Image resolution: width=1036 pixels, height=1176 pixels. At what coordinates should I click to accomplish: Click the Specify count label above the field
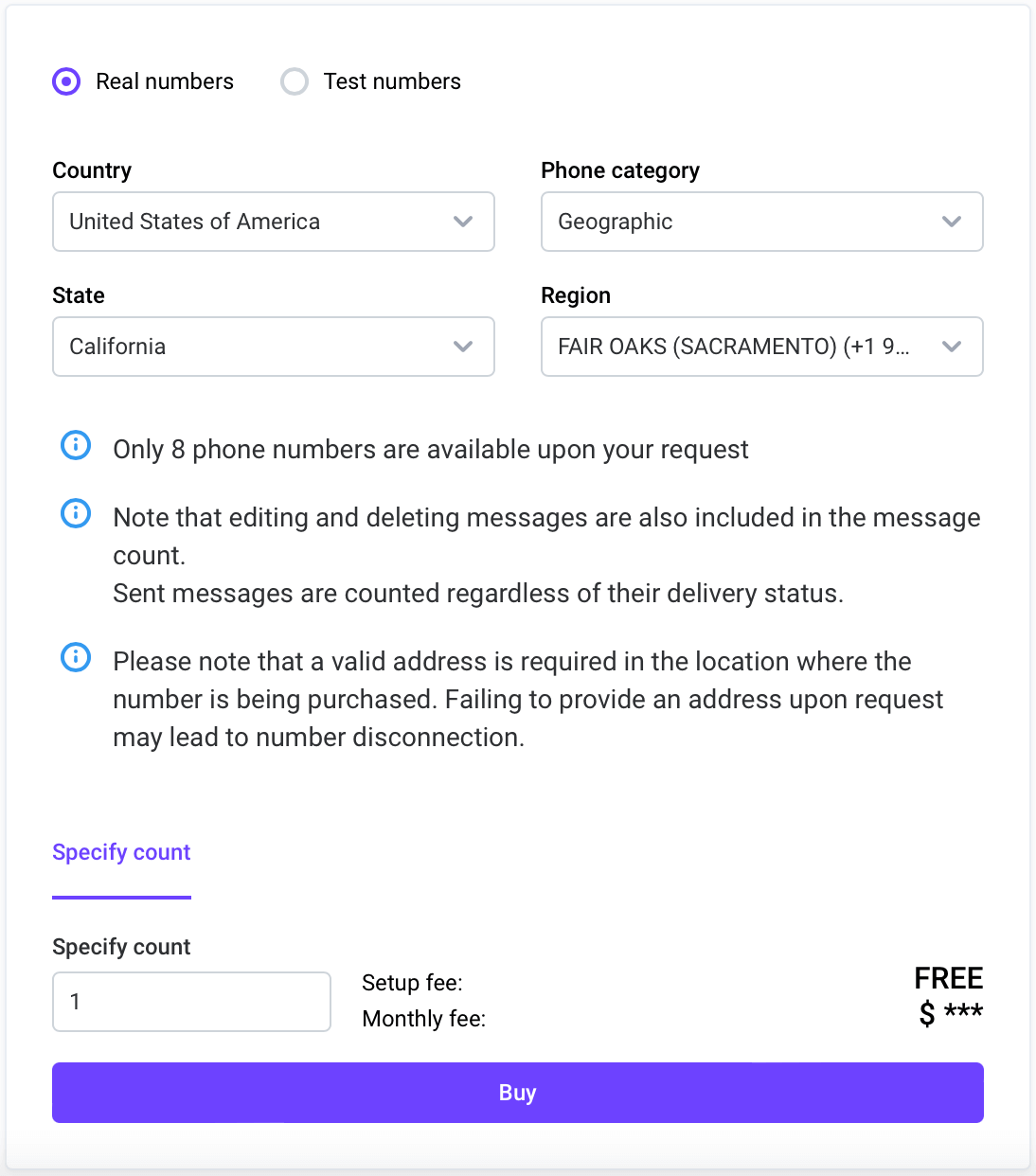point(121,947)
